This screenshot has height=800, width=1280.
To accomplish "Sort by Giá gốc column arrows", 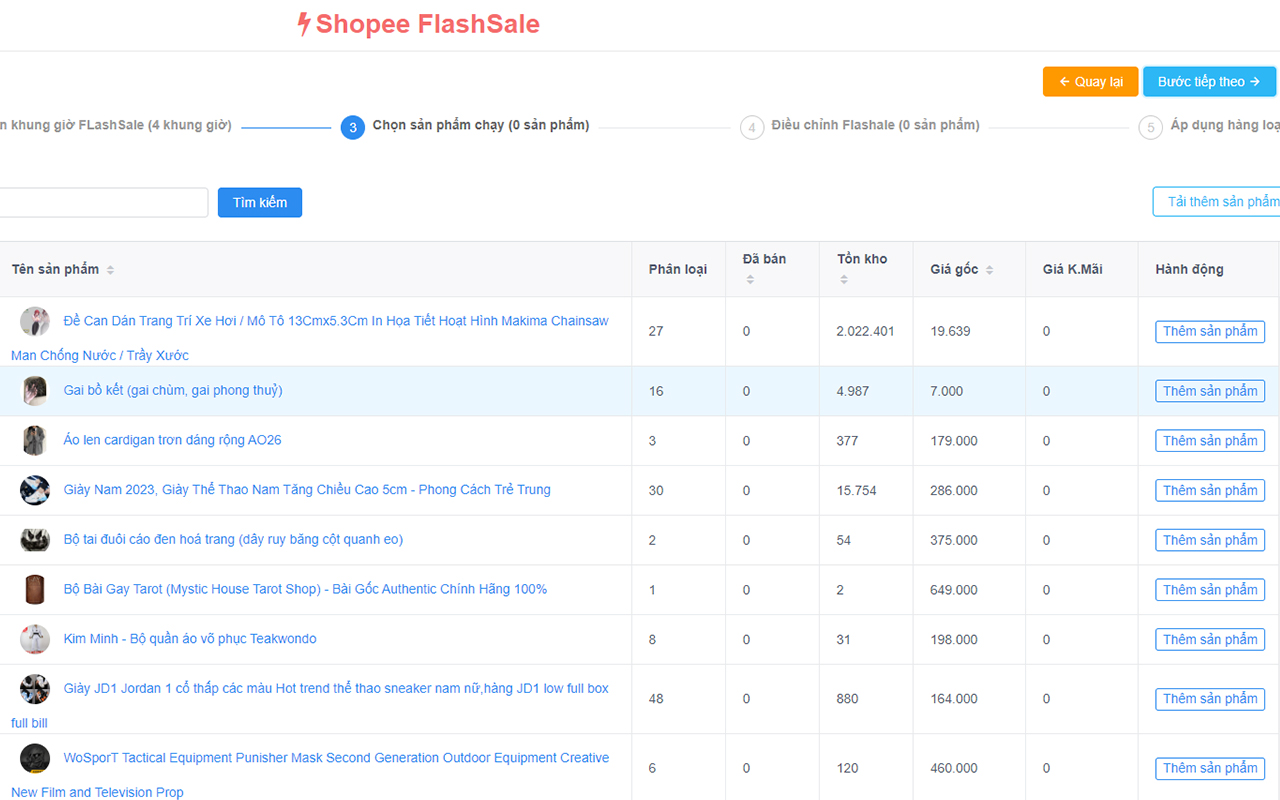I will click(989, 270).
